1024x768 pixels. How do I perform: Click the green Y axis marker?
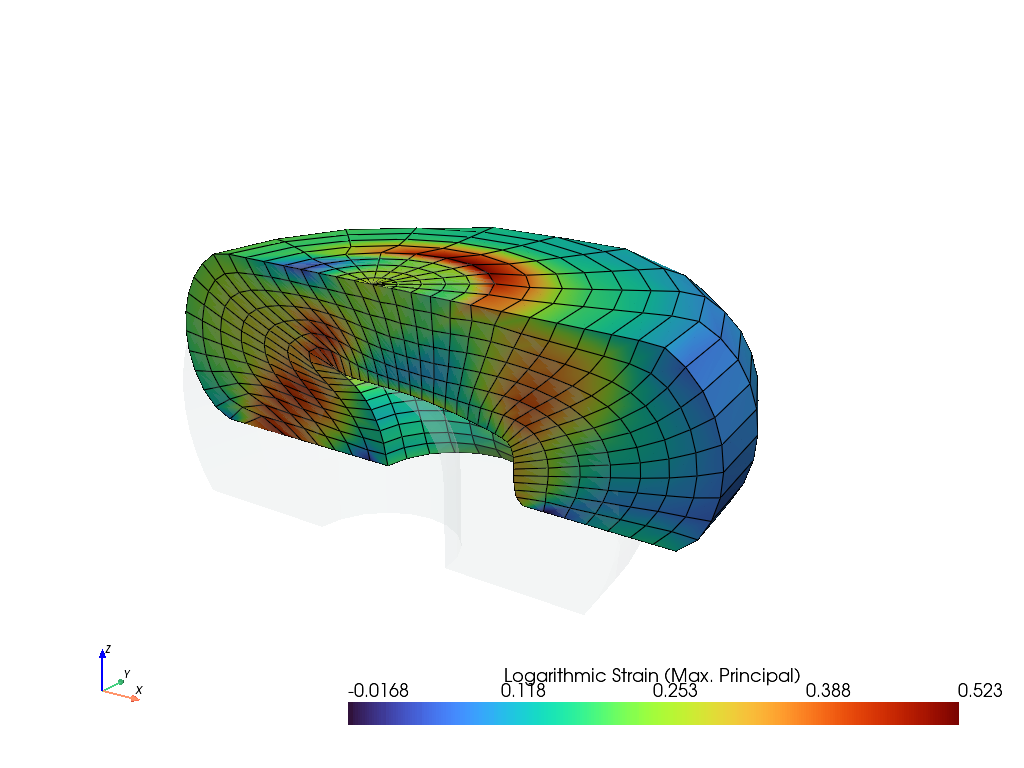(121, 682)
